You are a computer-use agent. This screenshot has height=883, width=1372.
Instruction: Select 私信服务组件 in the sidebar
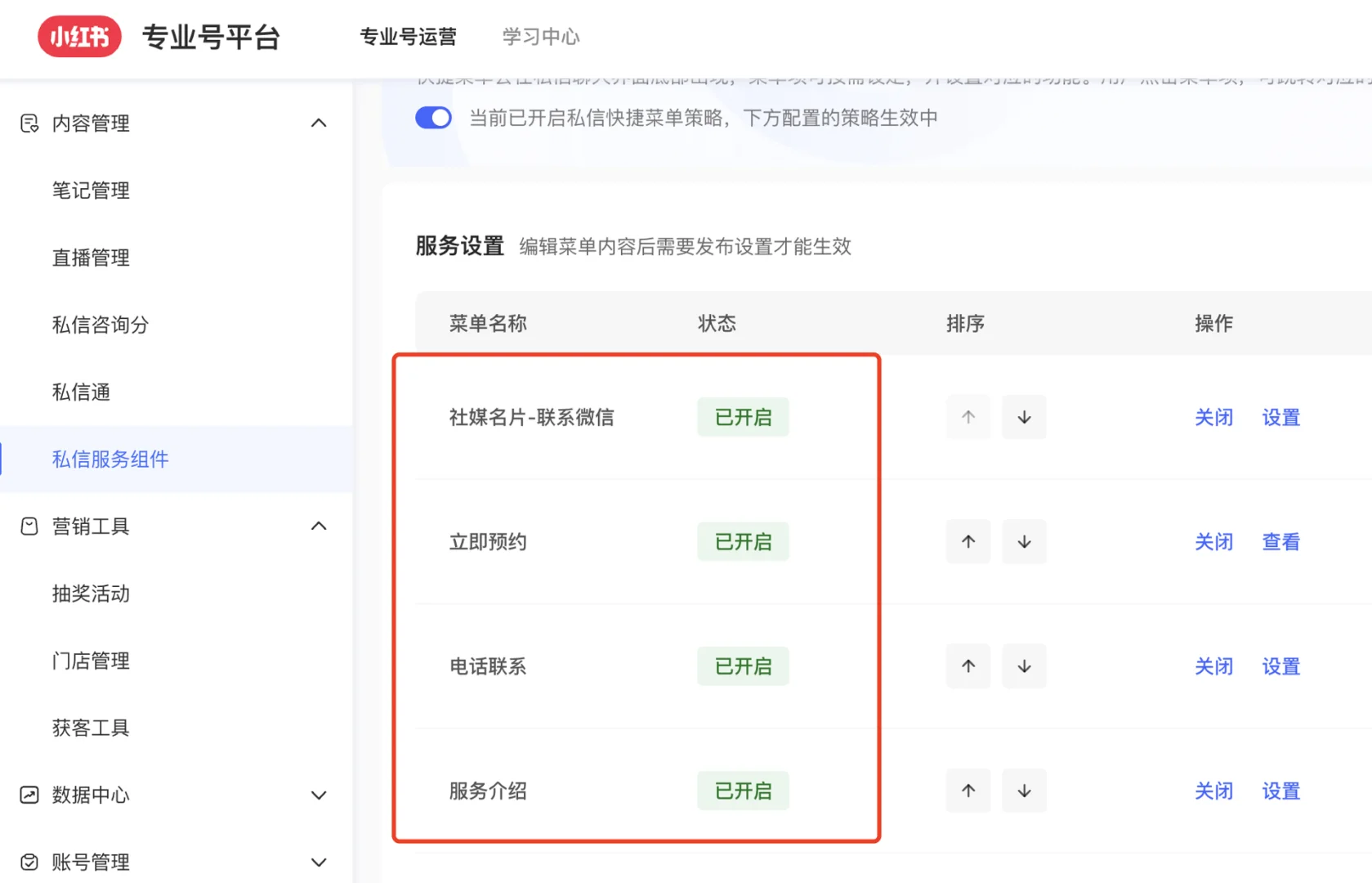coord(109,459)
